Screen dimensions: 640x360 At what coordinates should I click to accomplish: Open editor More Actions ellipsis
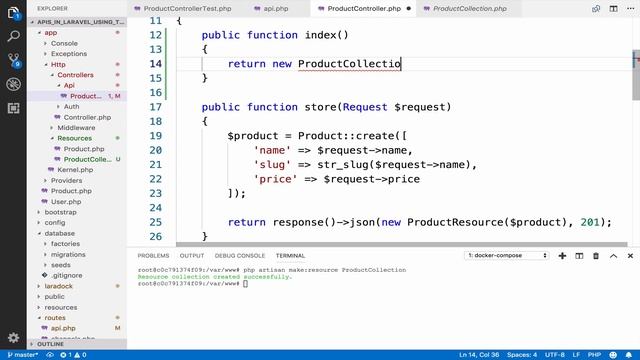(x=630, y=9)
